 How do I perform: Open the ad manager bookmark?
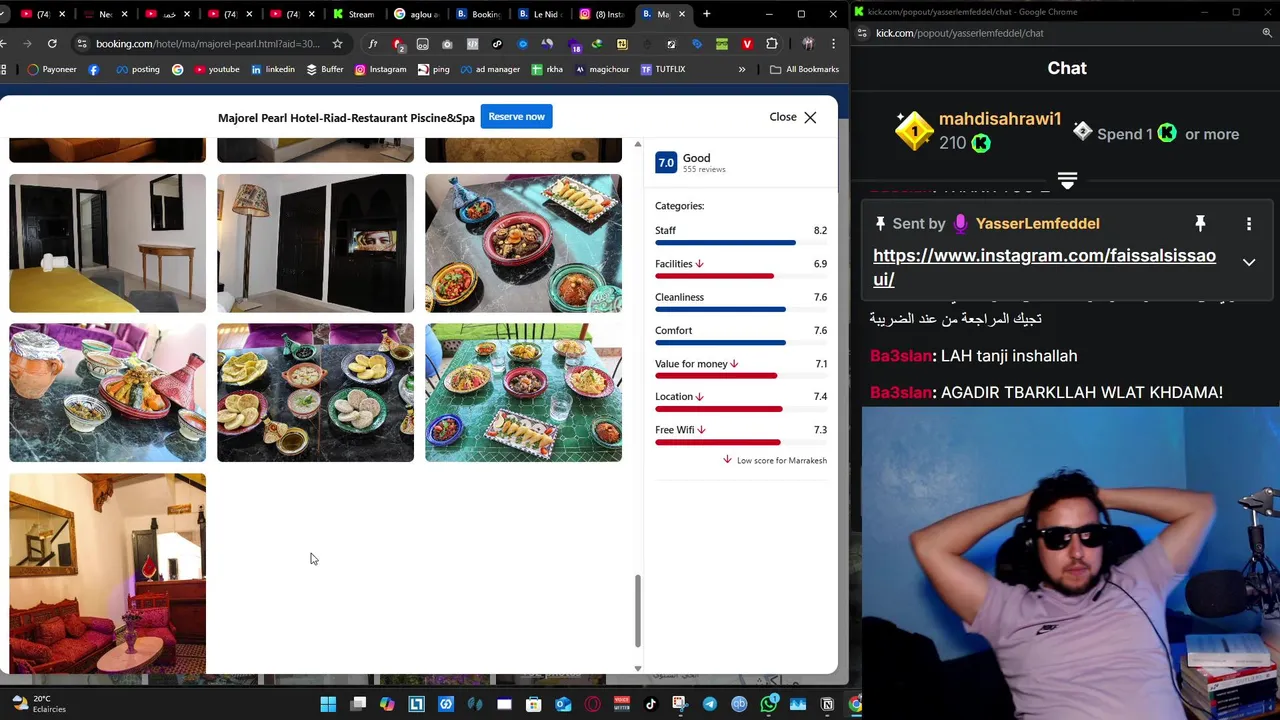point(489,69)
